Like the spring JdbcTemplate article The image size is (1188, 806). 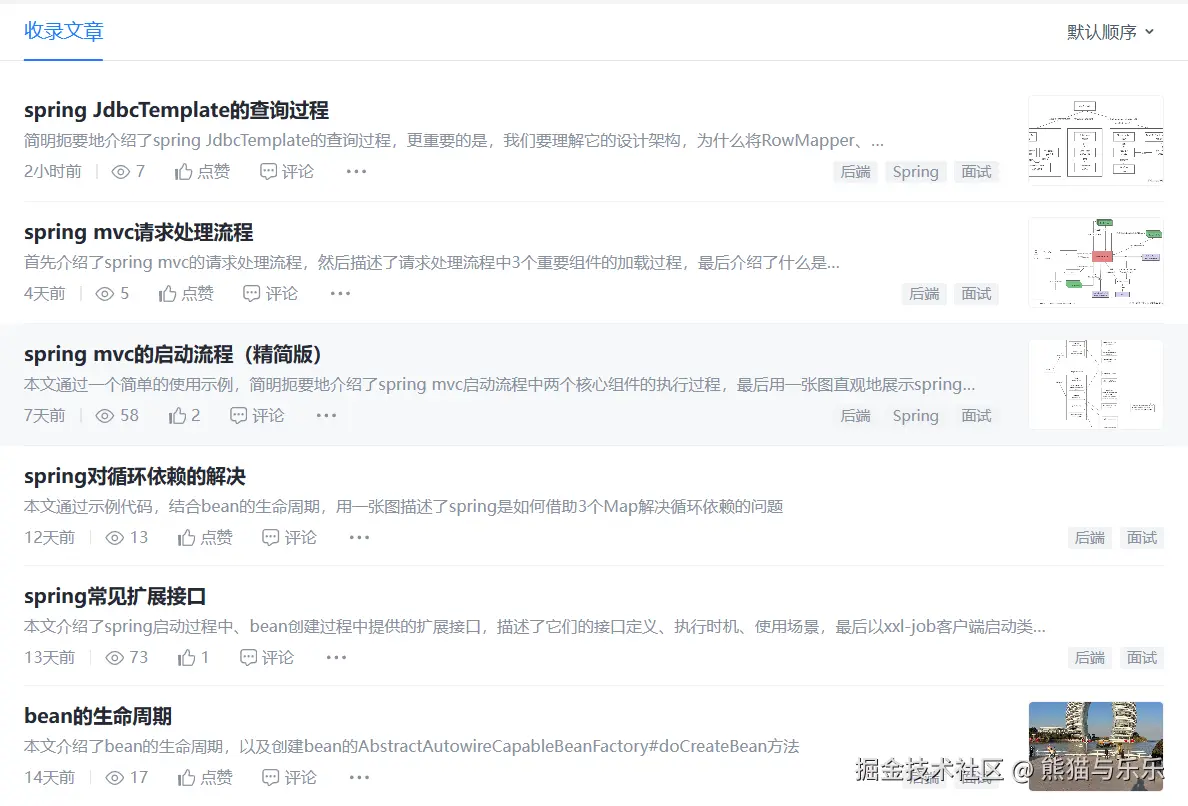(x=202, y=172)
